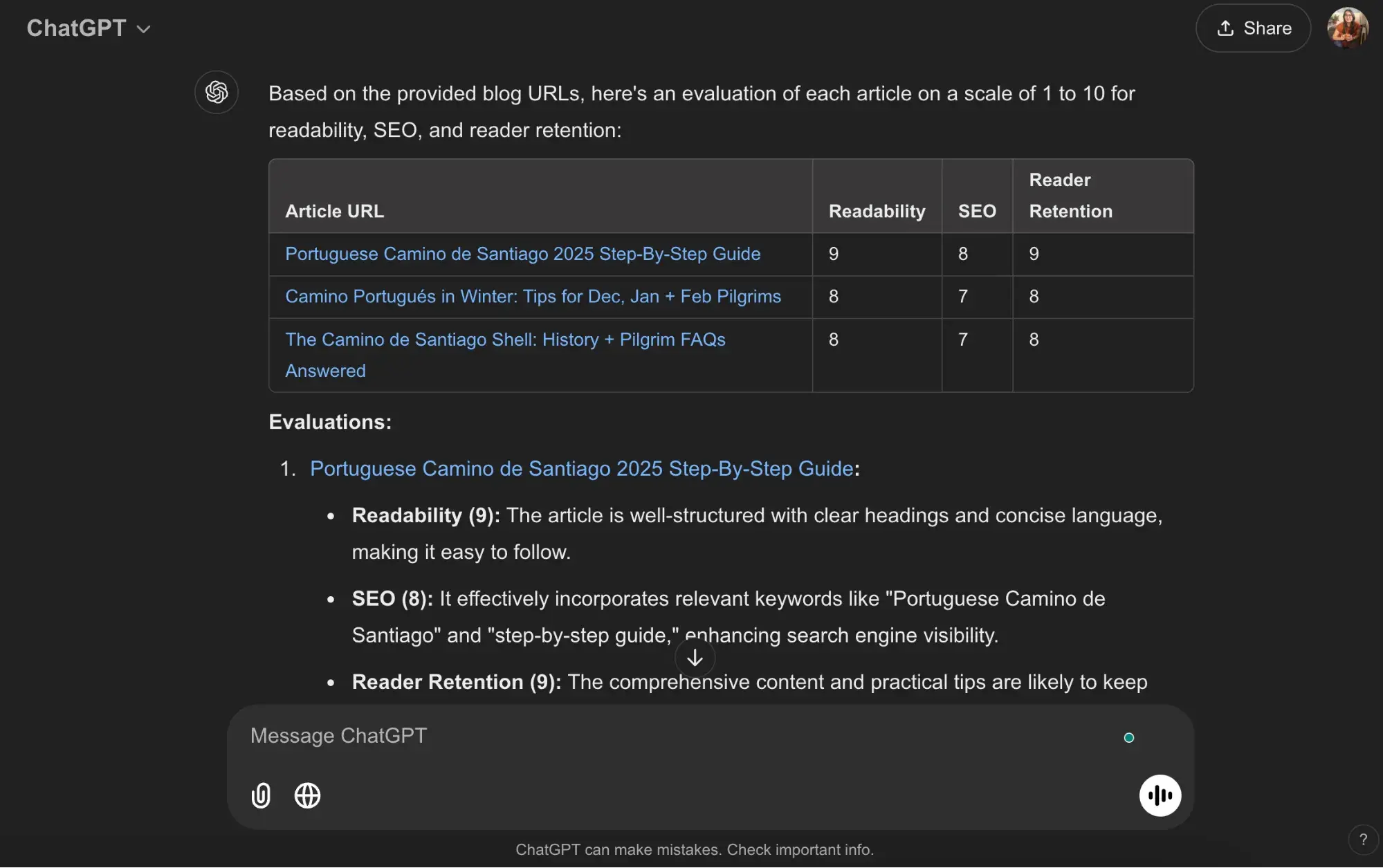Click the green dot indicator in message box
This screenshot has width=1383, height=868.
pyautogui.click(x=1129, y=738)
